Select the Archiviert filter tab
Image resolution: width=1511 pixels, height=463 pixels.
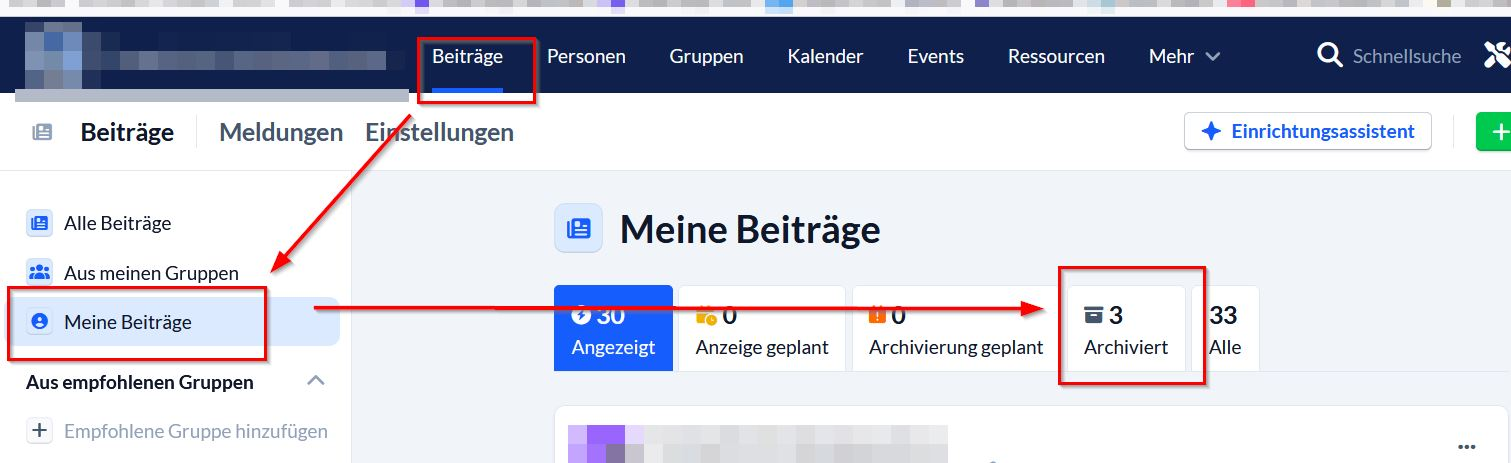click(1126, 328)
